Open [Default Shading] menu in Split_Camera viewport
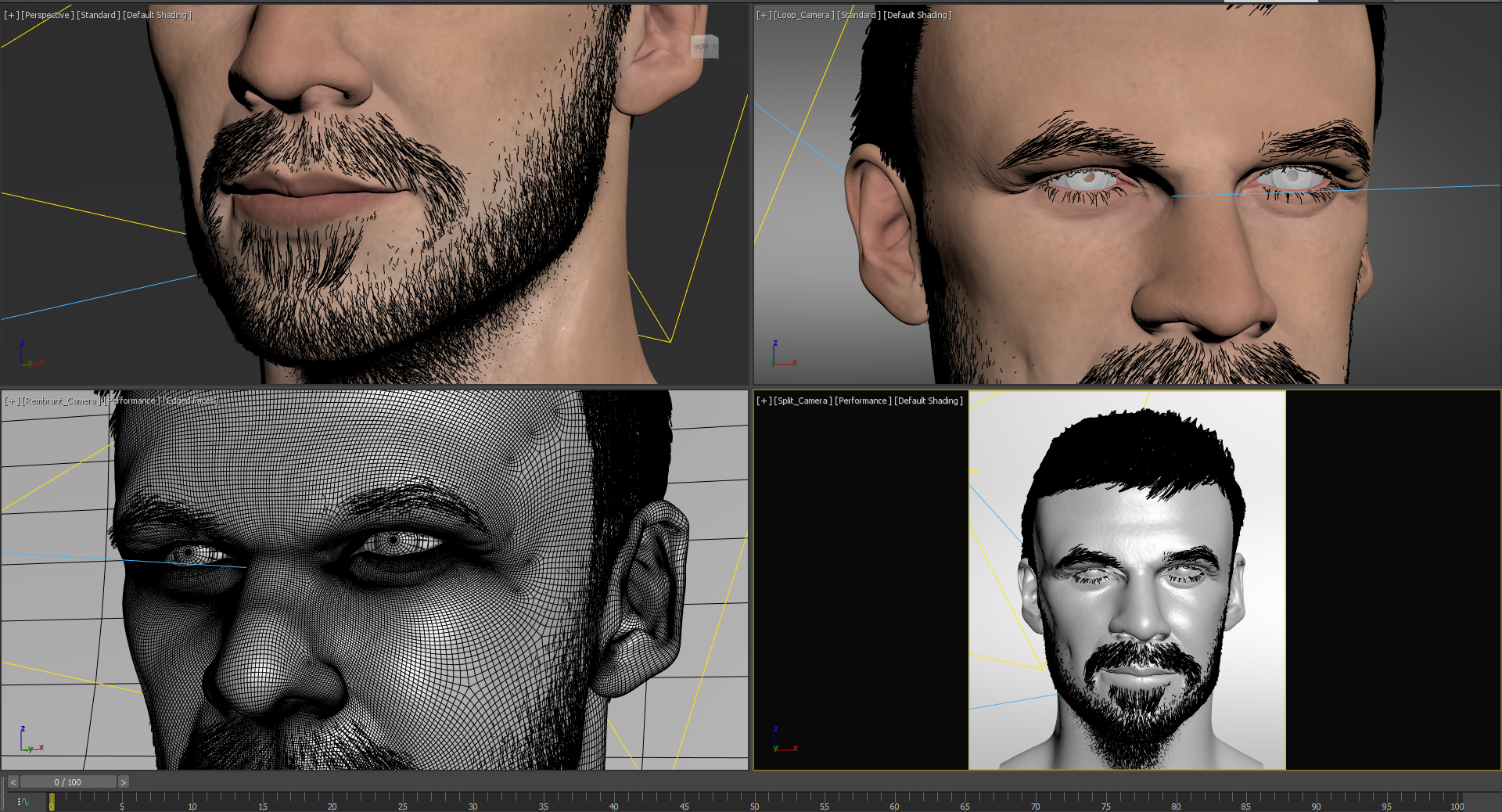This screenshot has width=1502, height=812. coord(929,401)
